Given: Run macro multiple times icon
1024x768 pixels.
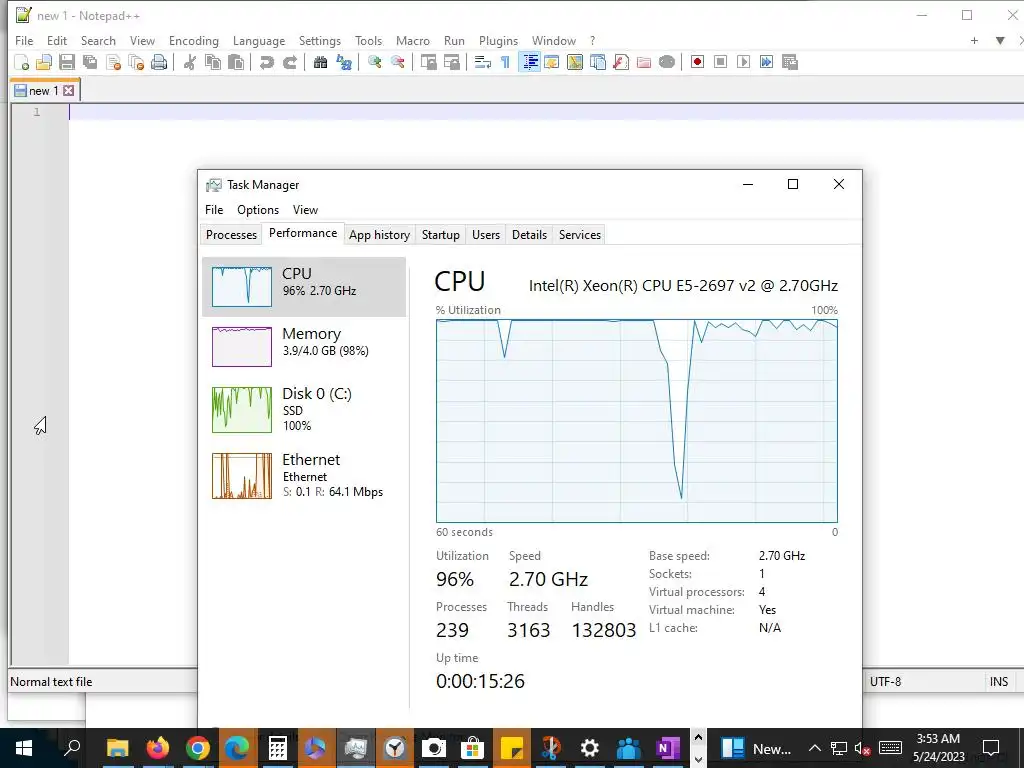Looking at the screenshot, I should [x=767, y=62].
